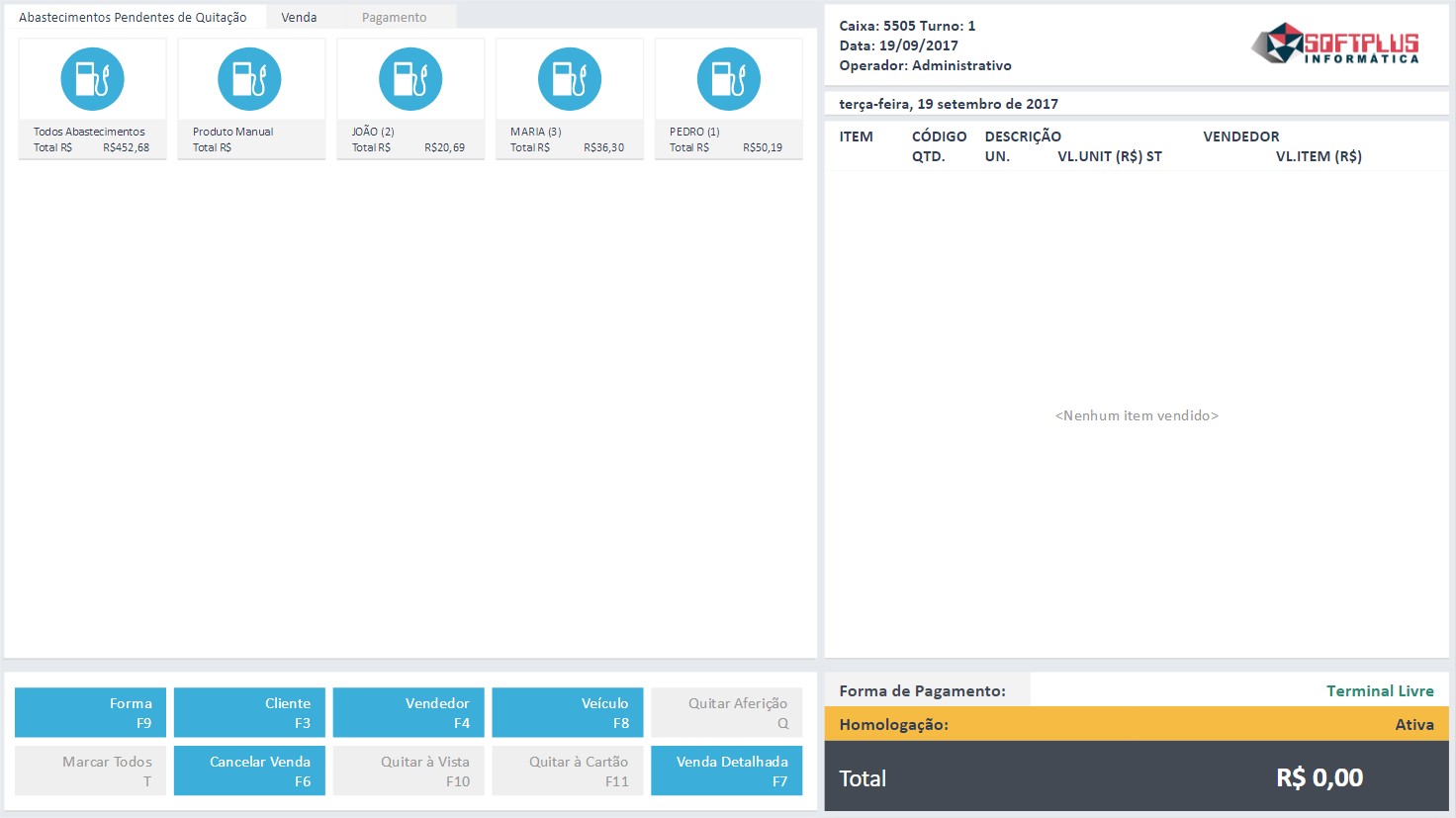Click the VENDEDOR column header
Image resolution: width=1456 pixels, height=818 pixels.
point(1241,136)
